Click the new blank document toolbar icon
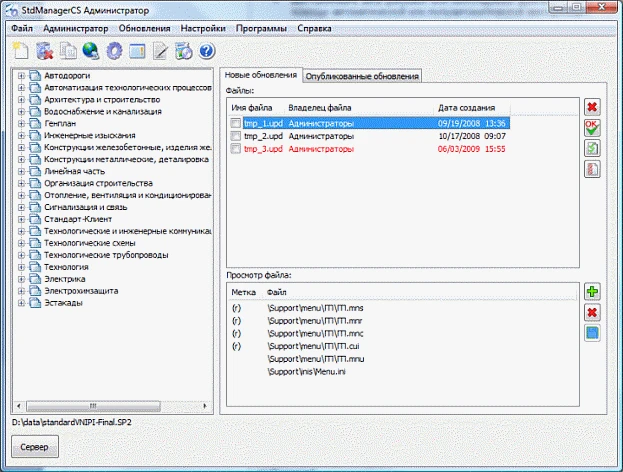This screenshot has height=472, width=623. point(21,50)
